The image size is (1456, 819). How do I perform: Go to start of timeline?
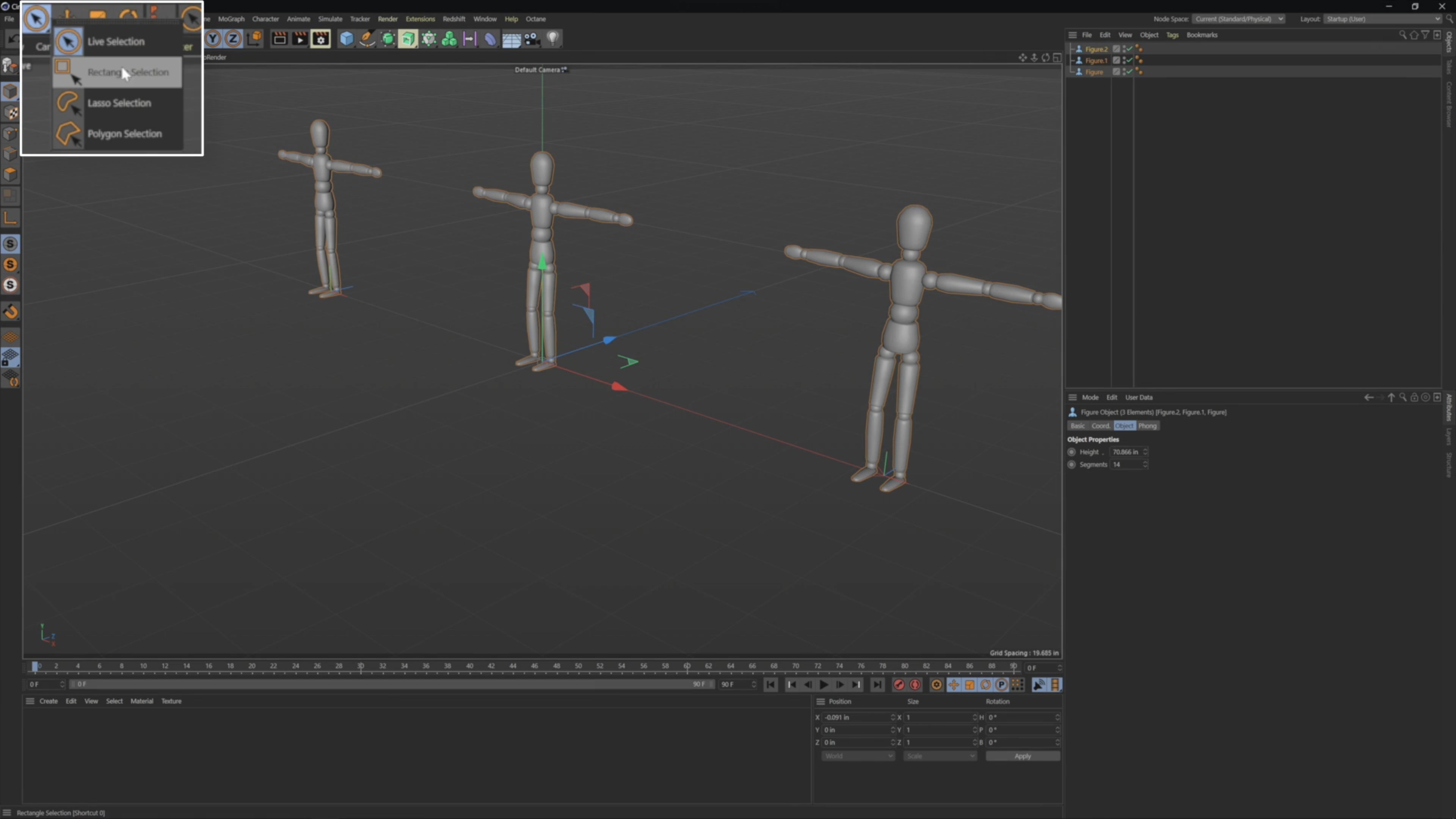tap(770, 684)
